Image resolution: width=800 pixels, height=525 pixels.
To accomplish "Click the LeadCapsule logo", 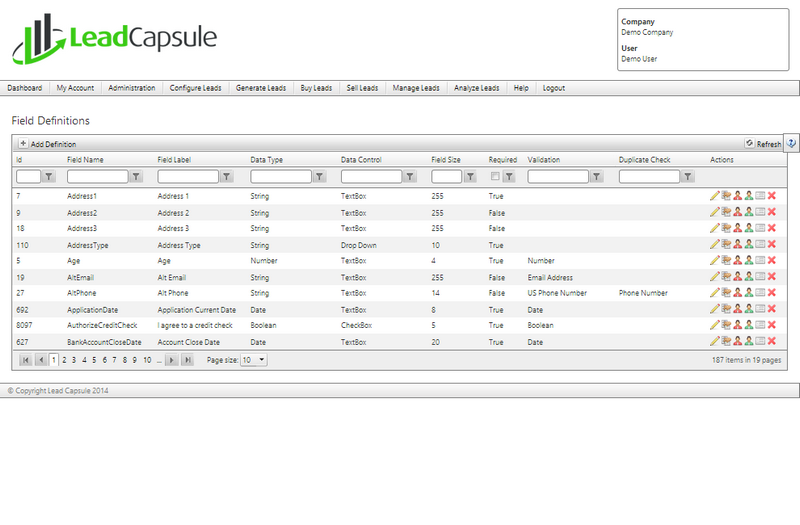I will point(115,39).
